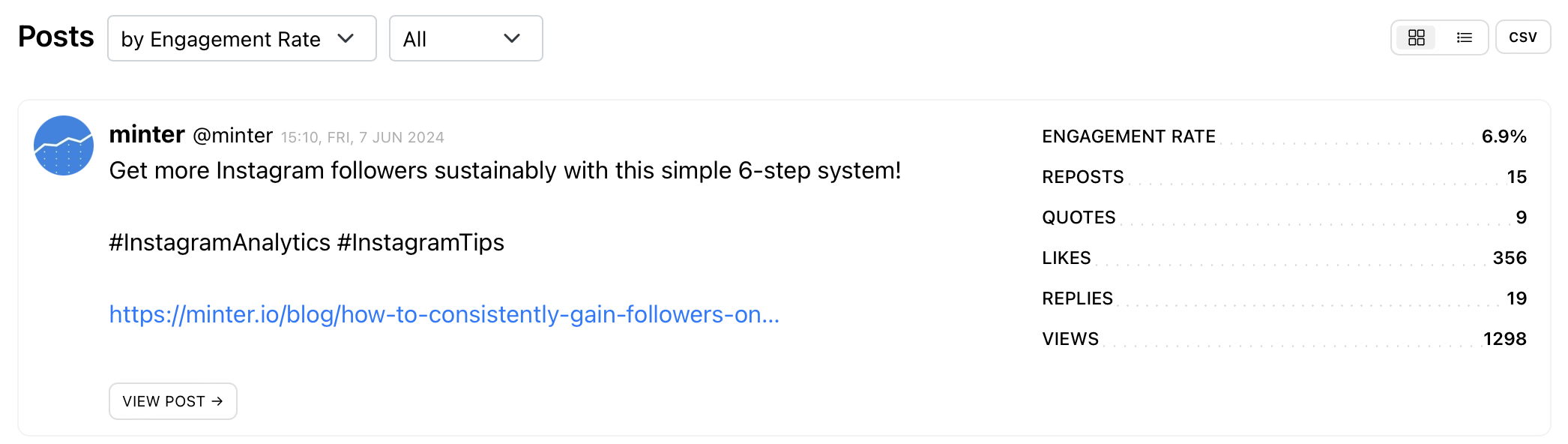This screenshot has width=1568, height=444.
Task: Open list layout with the list icon
Action: [x=1463, y=37]
